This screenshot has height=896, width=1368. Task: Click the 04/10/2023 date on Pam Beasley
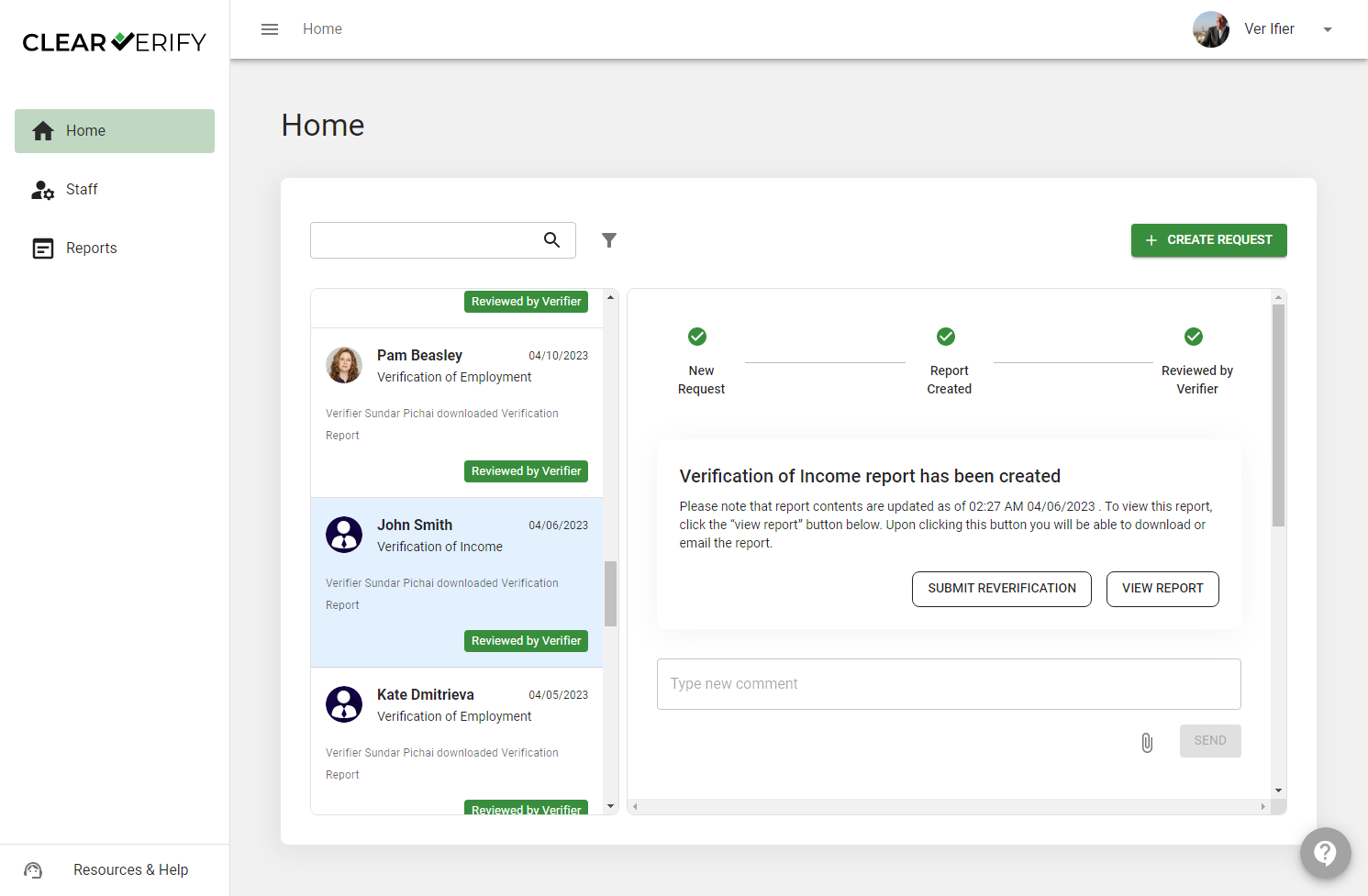[x=558, y=356]
